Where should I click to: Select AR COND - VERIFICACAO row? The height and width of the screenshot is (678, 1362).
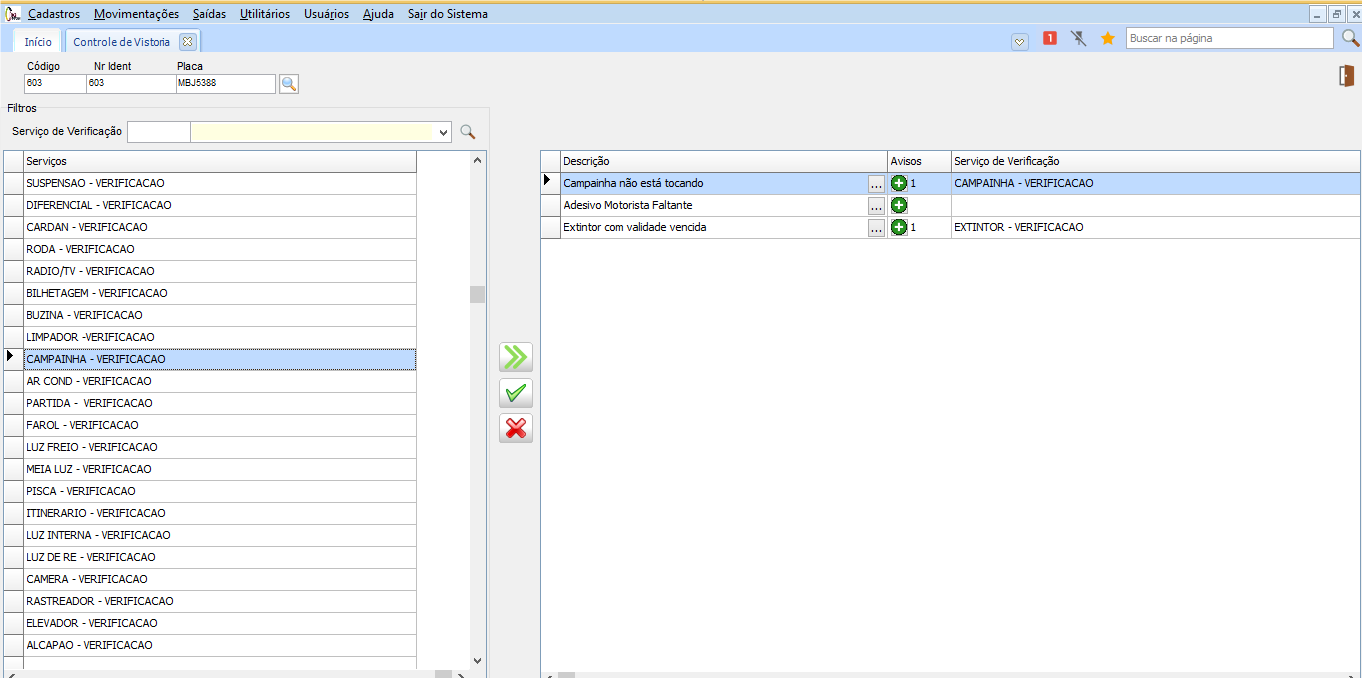[219, 381]
